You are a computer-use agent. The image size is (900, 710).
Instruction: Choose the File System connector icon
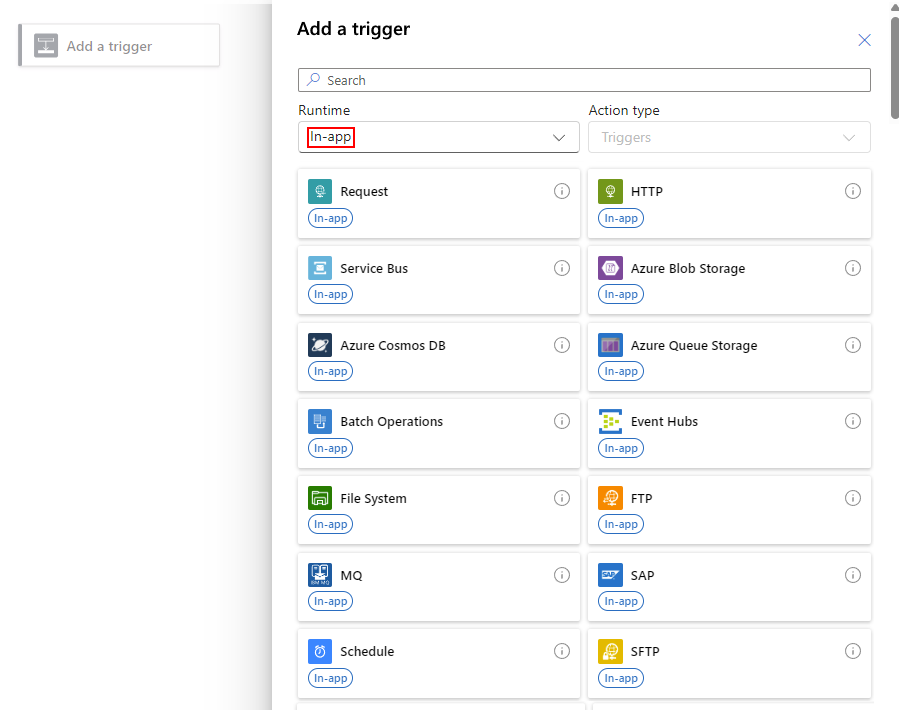point(320,498)
